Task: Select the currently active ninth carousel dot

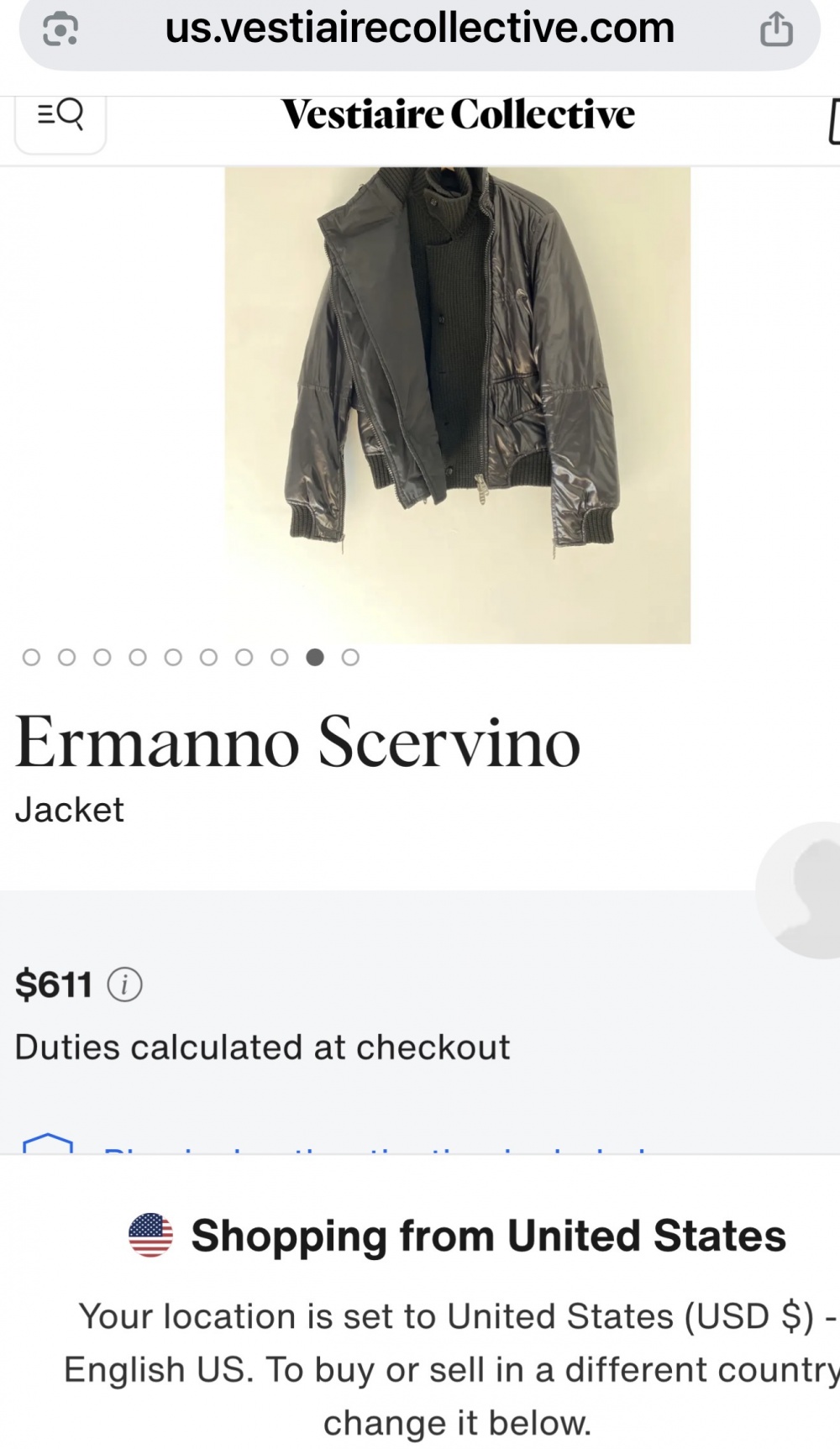Action: point(315,657)
